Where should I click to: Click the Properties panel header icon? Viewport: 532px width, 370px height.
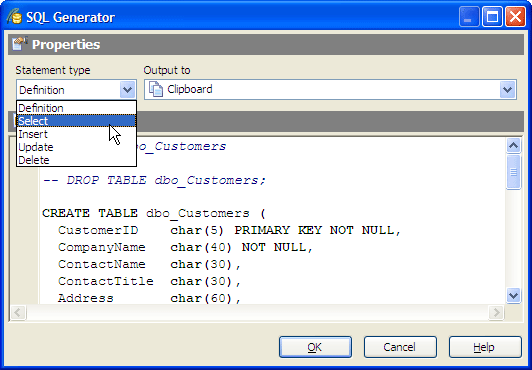click(x=20, y=44)
